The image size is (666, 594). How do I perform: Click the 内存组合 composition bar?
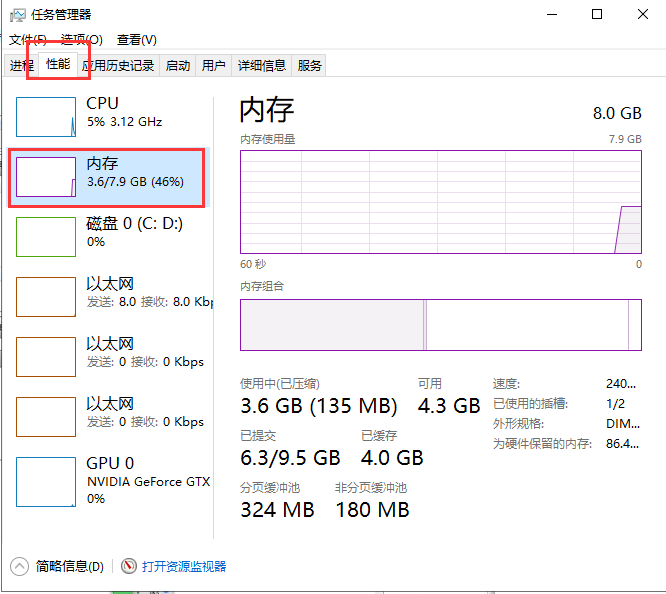440,324
